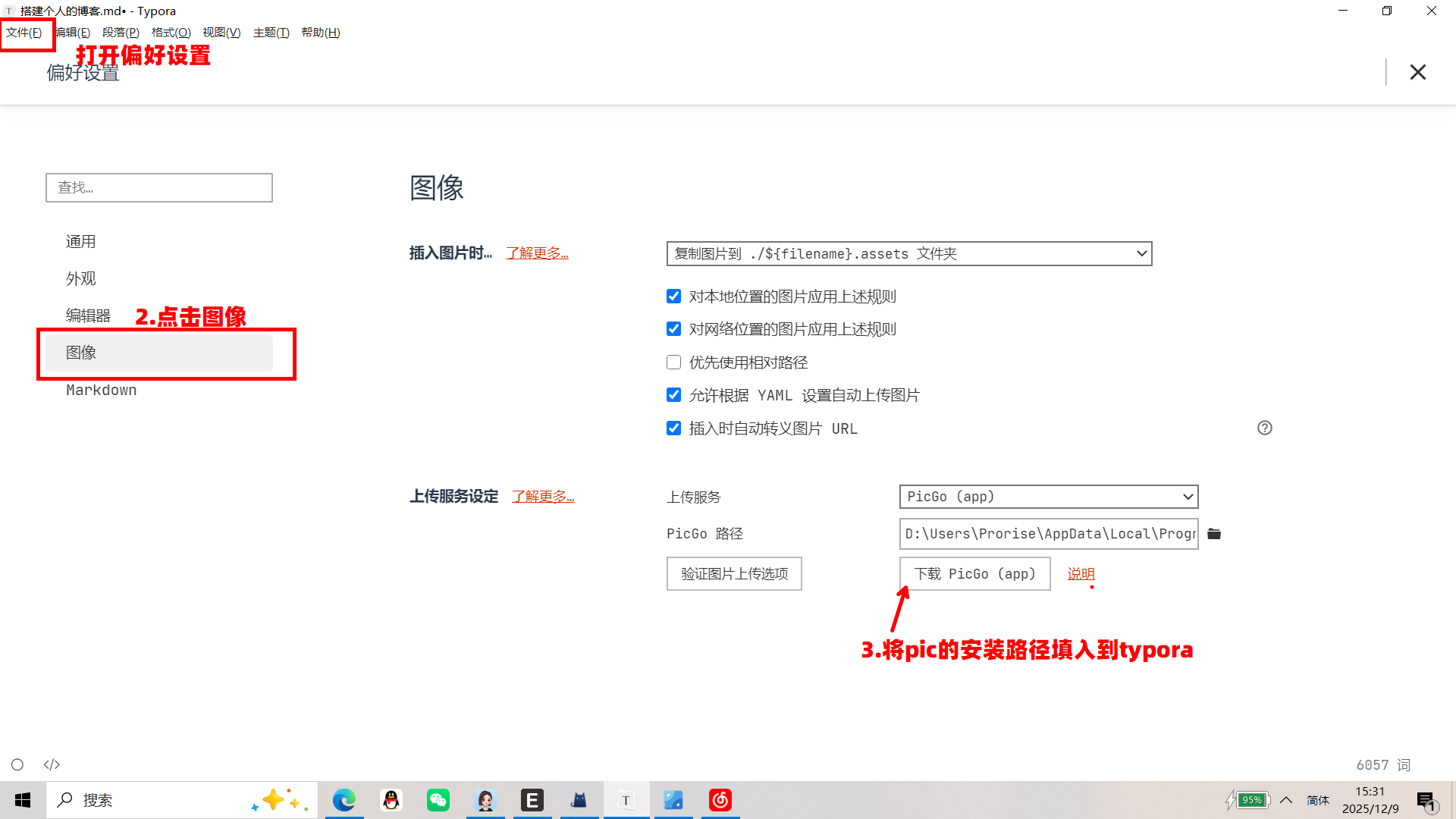Click the 验证图片上传选项 button

click(733, 574)
